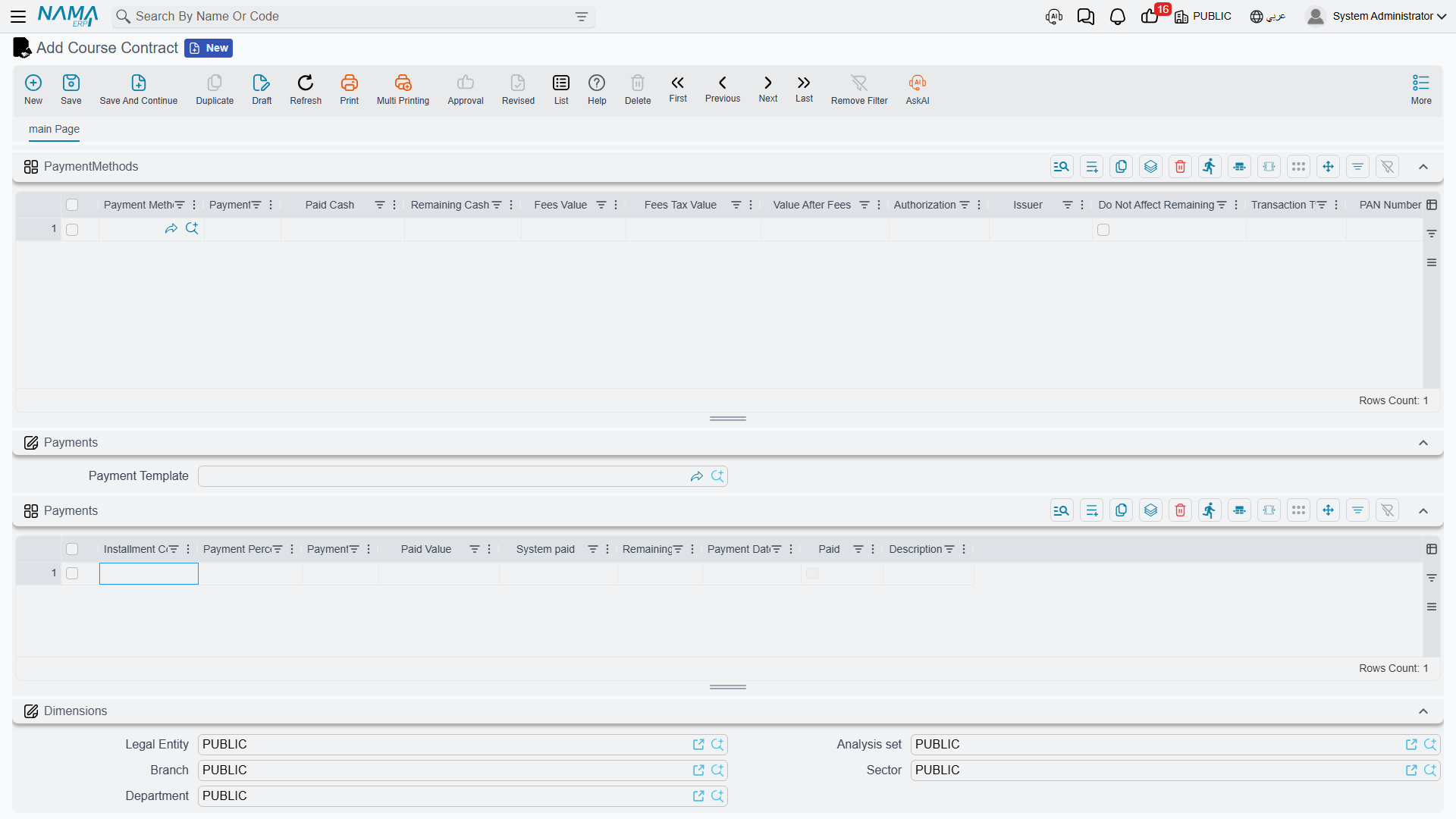Open Issuer column filter
Screen dimensions: 1456x819
tap(1067, 205)
